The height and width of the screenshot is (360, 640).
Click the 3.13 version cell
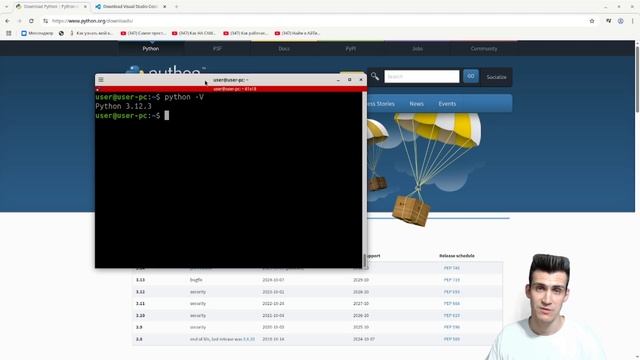140,280
